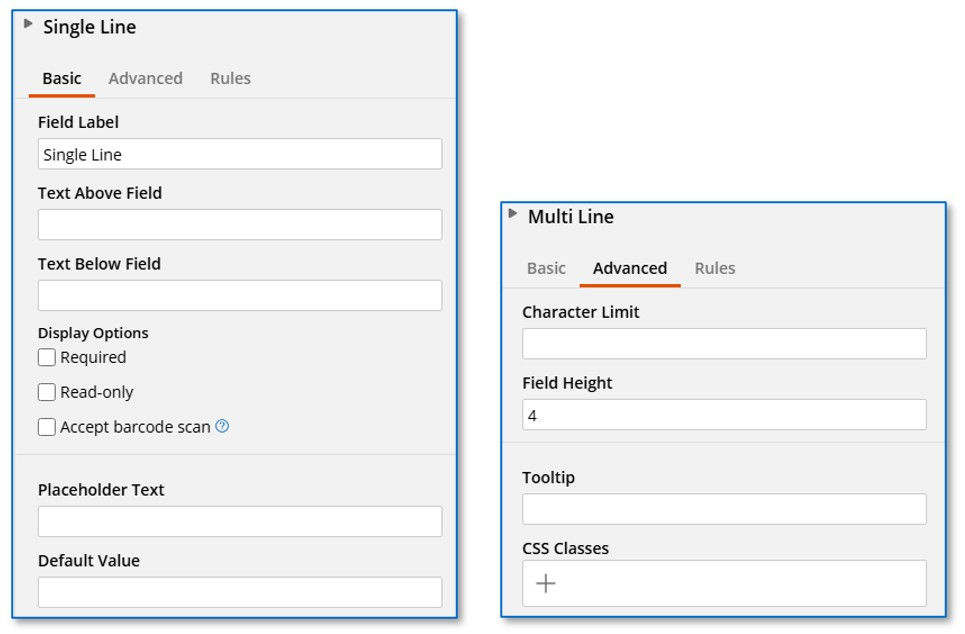Collapse the Multi Line panel
Viewport: 965px width, 634px height.
click(512, 214)
